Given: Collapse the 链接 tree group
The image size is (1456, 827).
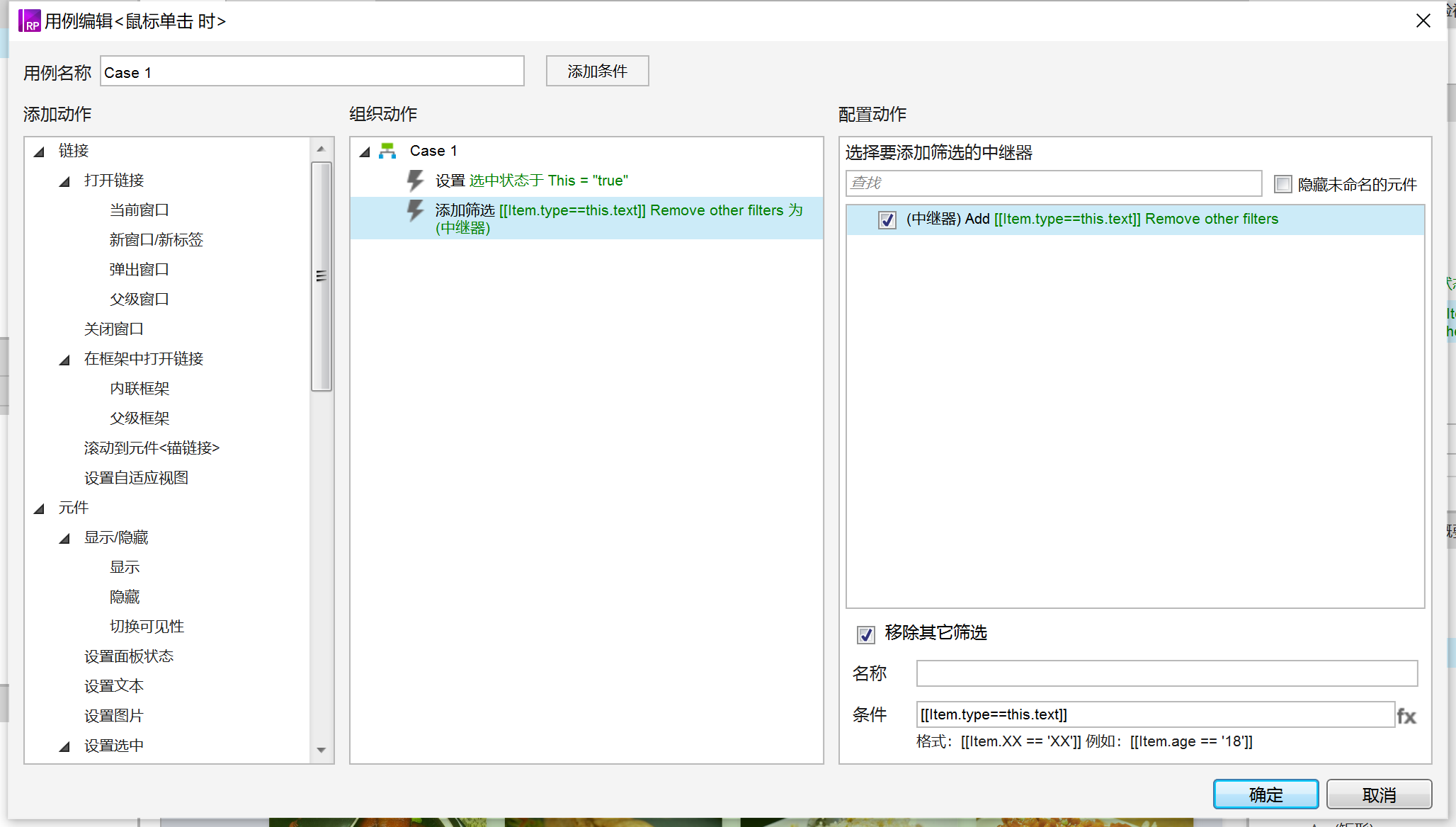Looking at the screenshot, I should pyautogui.click(x=40, y=152).
